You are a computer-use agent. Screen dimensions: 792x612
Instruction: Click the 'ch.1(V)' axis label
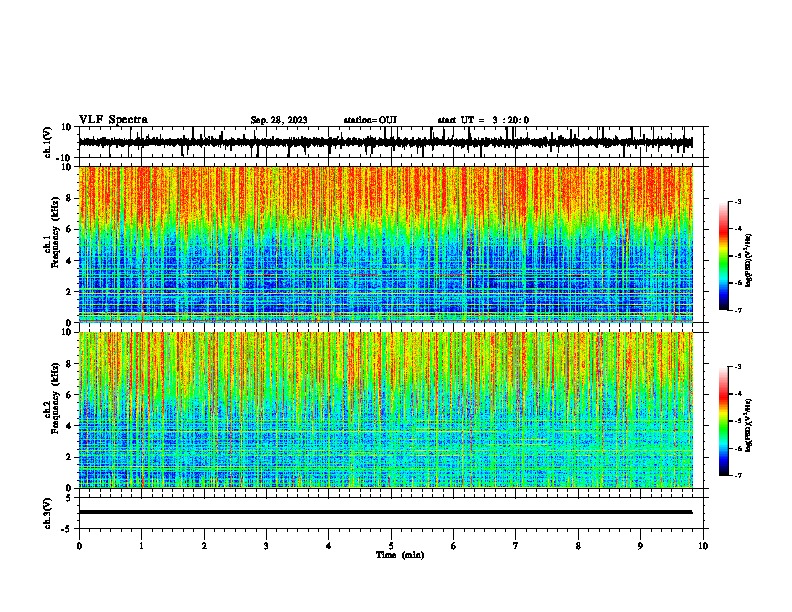48,142
